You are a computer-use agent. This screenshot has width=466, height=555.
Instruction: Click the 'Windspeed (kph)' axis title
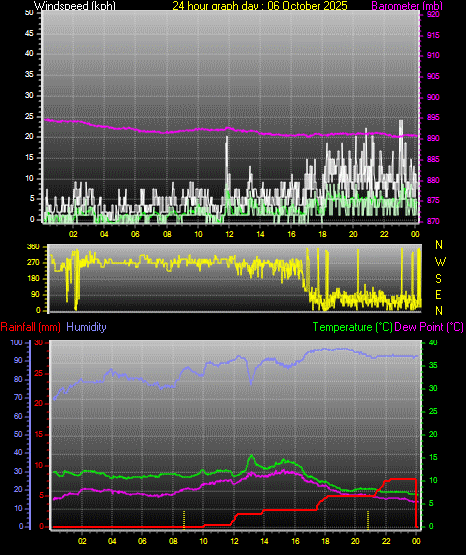pyautogui.click(x=75, y=6)
